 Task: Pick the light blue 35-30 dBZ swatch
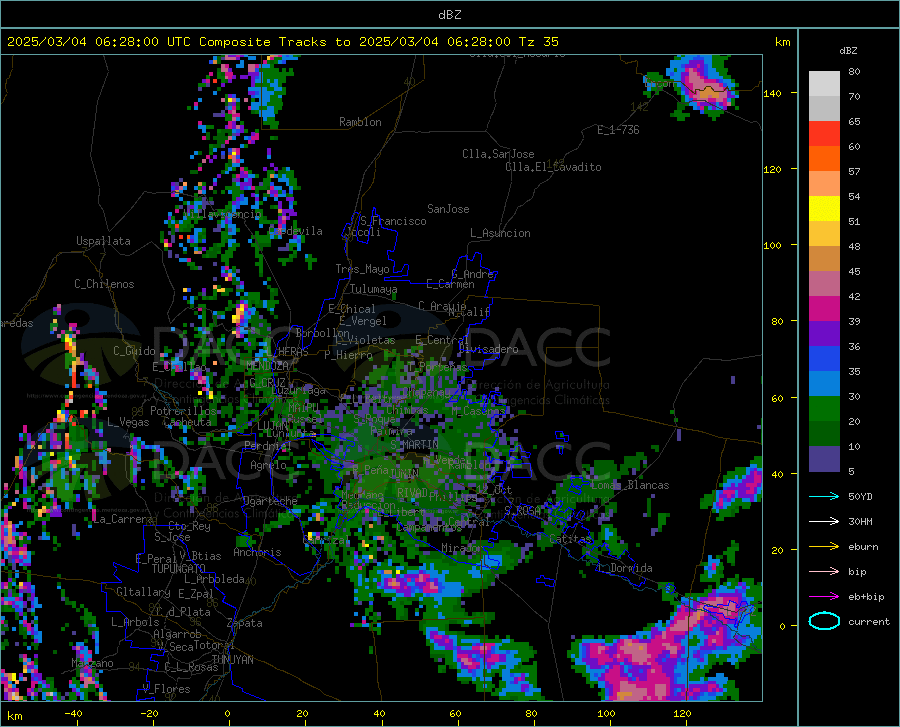tap(824, 384)
